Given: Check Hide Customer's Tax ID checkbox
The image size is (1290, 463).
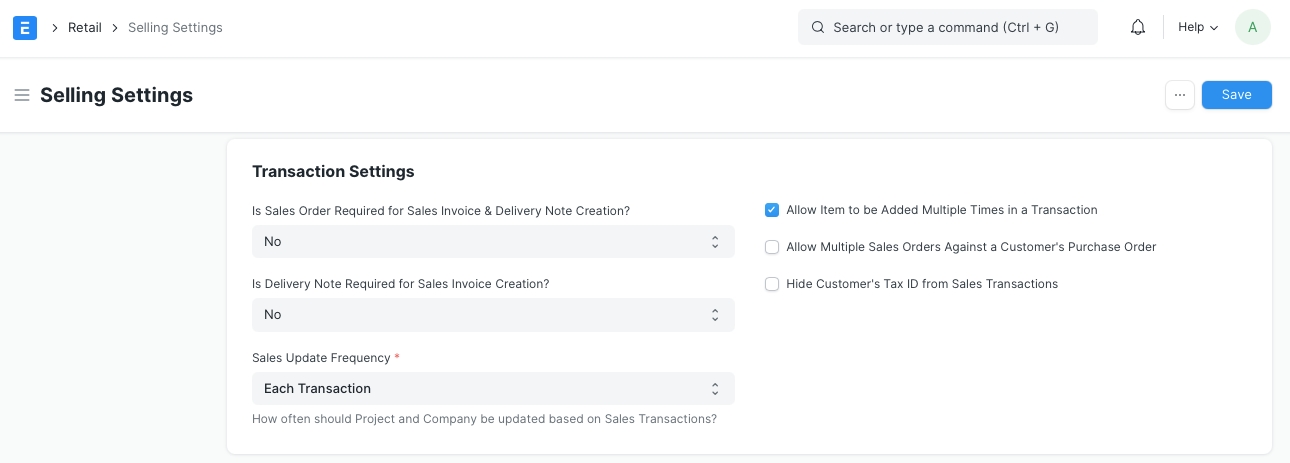Looking at the screenshot, I should [772, 284].
